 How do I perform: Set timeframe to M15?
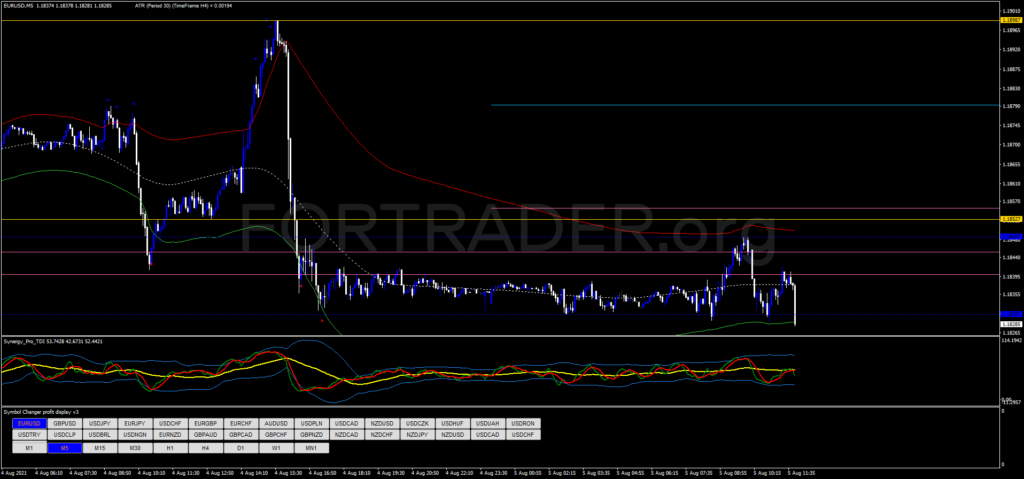(x=100, y=448)
